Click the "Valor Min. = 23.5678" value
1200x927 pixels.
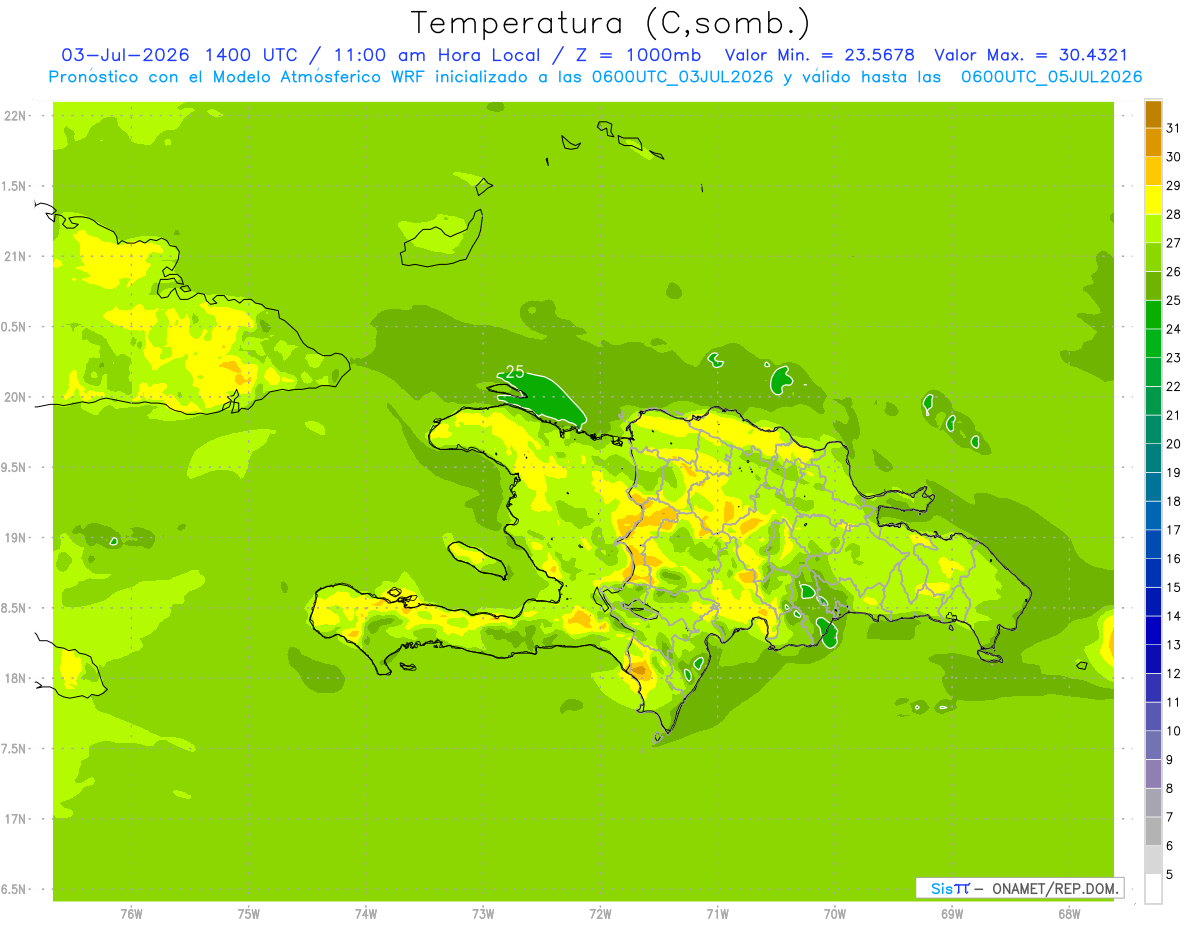819,55
